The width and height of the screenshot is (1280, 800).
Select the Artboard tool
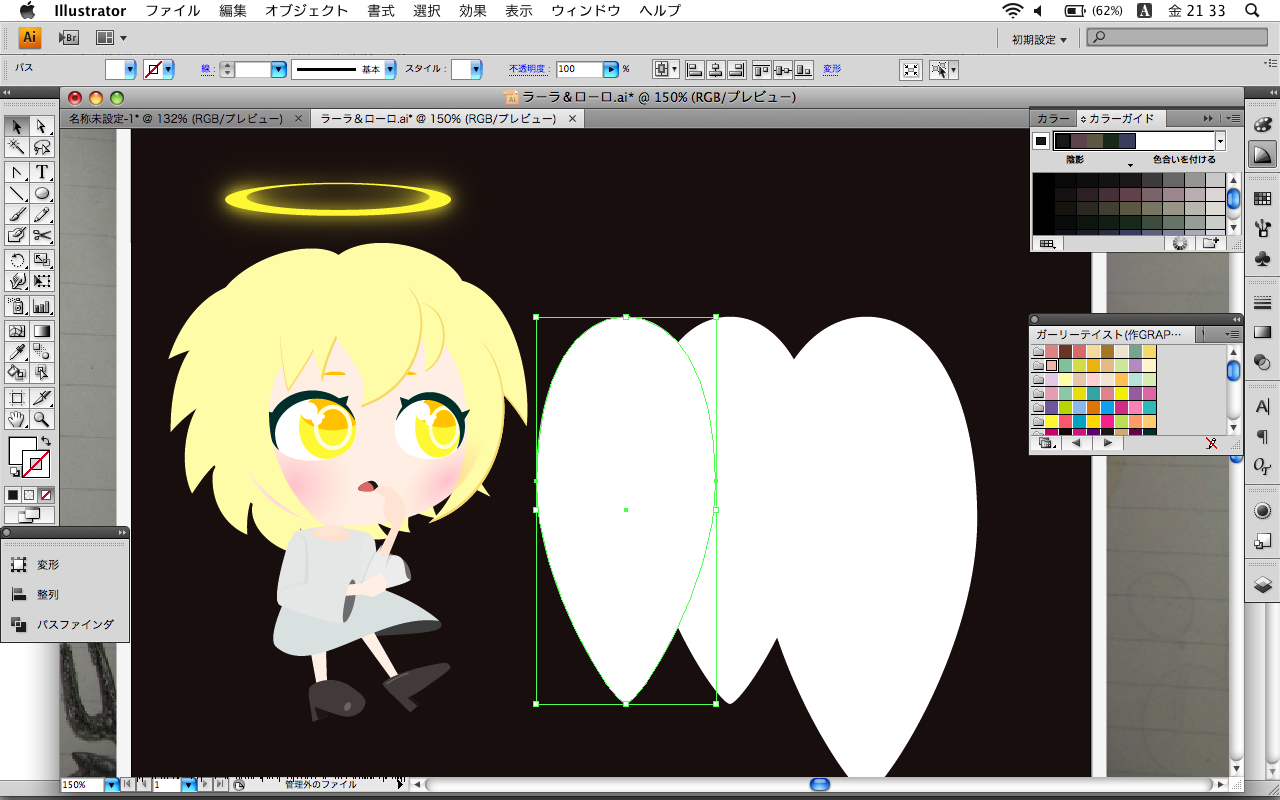[x=17, y=398]
